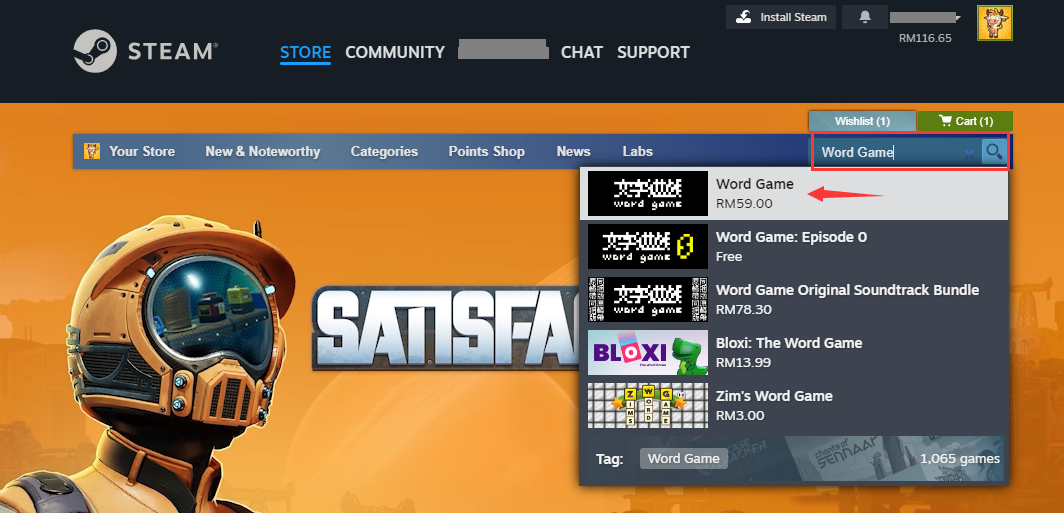Open the Your Store menu

(142, 151)
